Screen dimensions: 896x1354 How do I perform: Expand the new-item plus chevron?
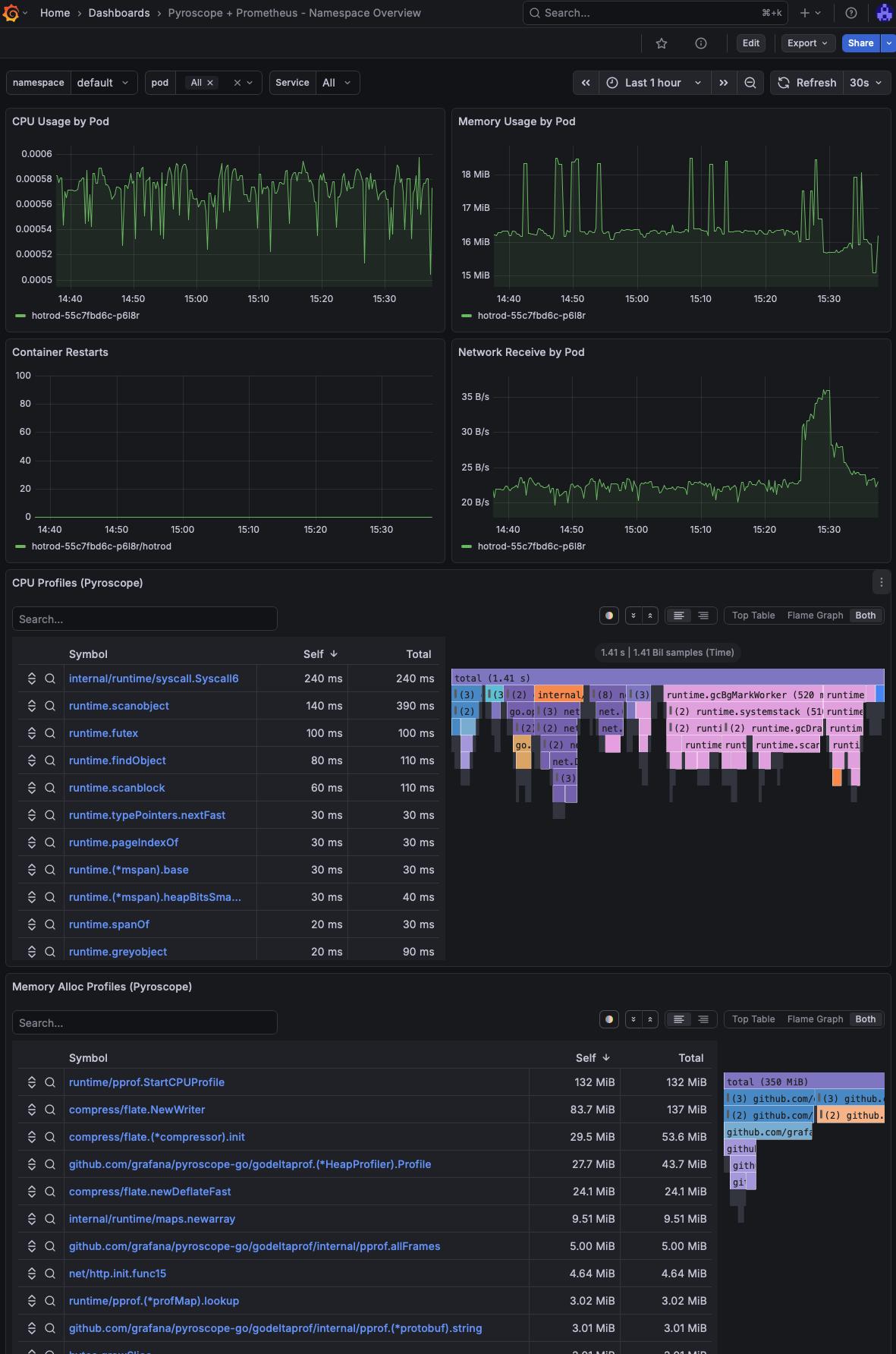818,13
